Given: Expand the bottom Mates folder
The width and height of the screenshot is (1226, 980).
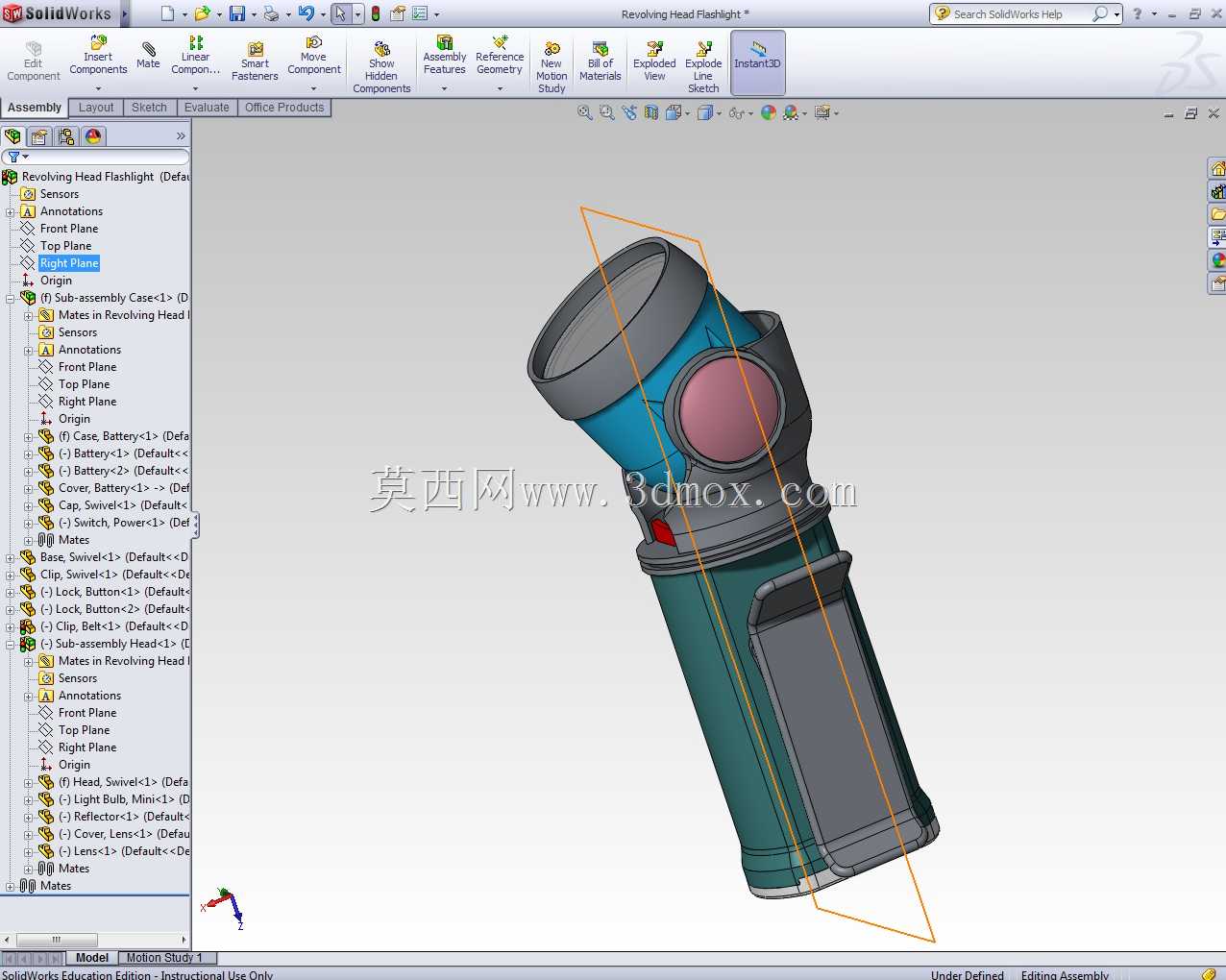Looking at the screenshot, I should coord(11,886).
